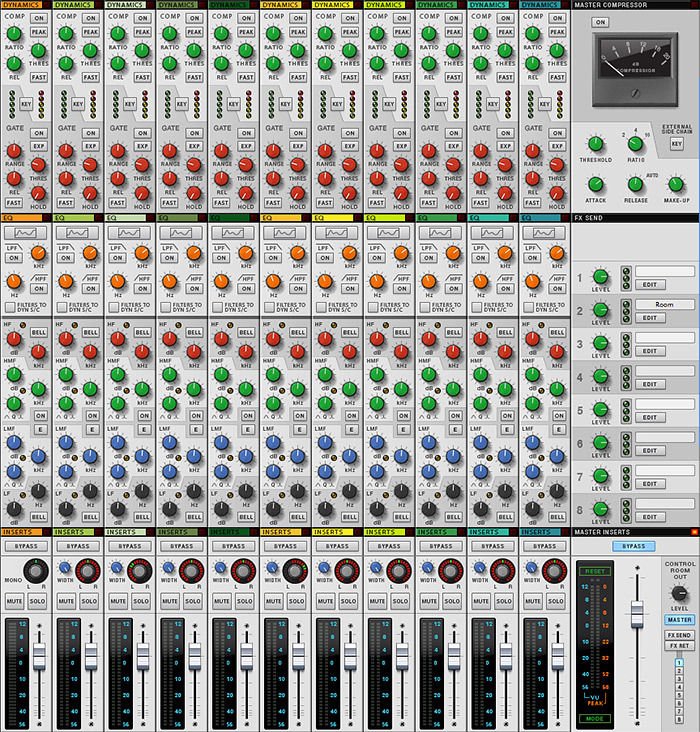
Task: Turn on the Master Compressor
Action: (x=600, y=23)
